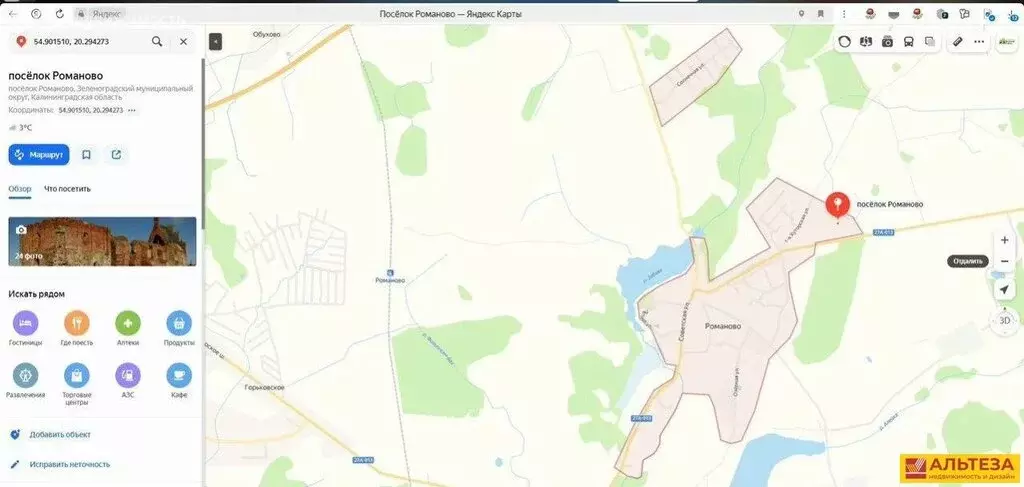The width and height of the screenshot is (1024, 487).
Task: Save place with bookmark icon
Action: [x=87, y=155]
